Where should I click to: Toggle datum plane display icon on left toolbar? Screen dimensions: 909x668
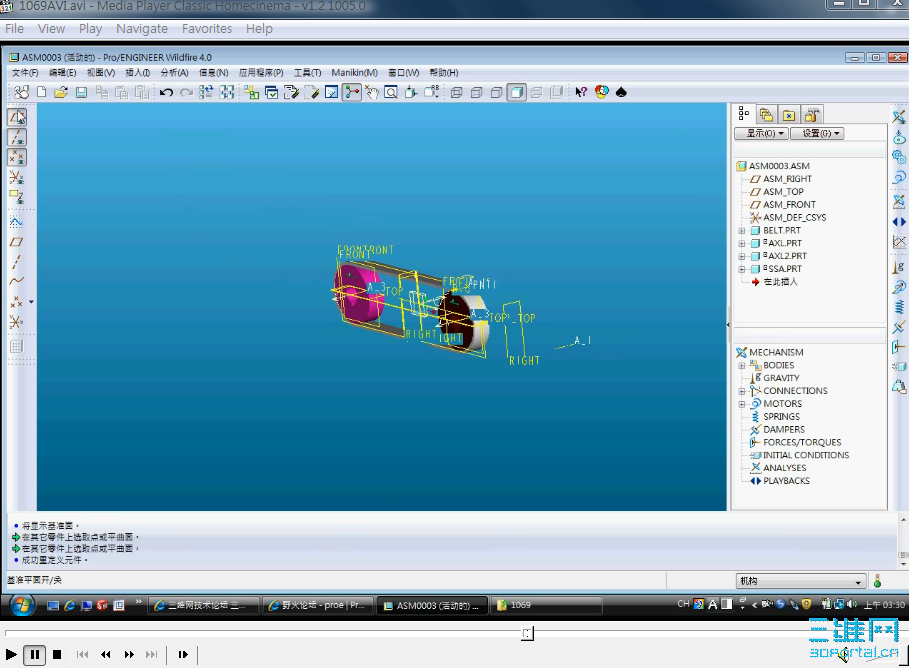tap(17, 117)
